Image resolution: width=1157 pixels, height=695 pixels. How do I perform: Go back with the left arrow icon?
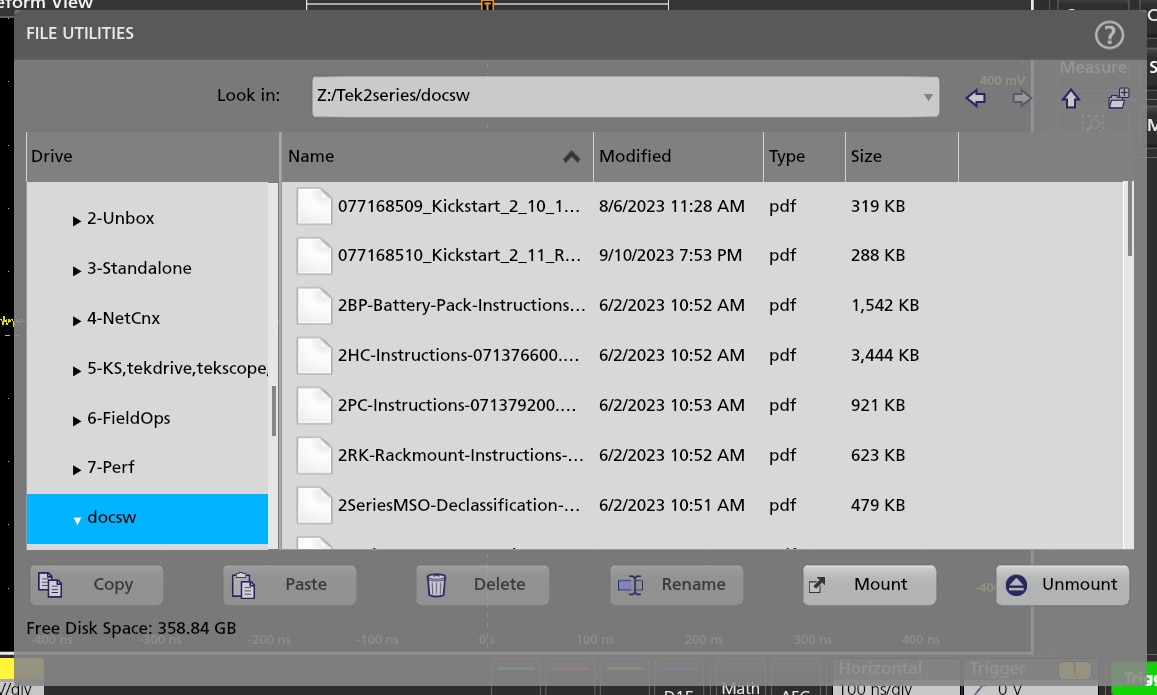[x=975, y=97]
